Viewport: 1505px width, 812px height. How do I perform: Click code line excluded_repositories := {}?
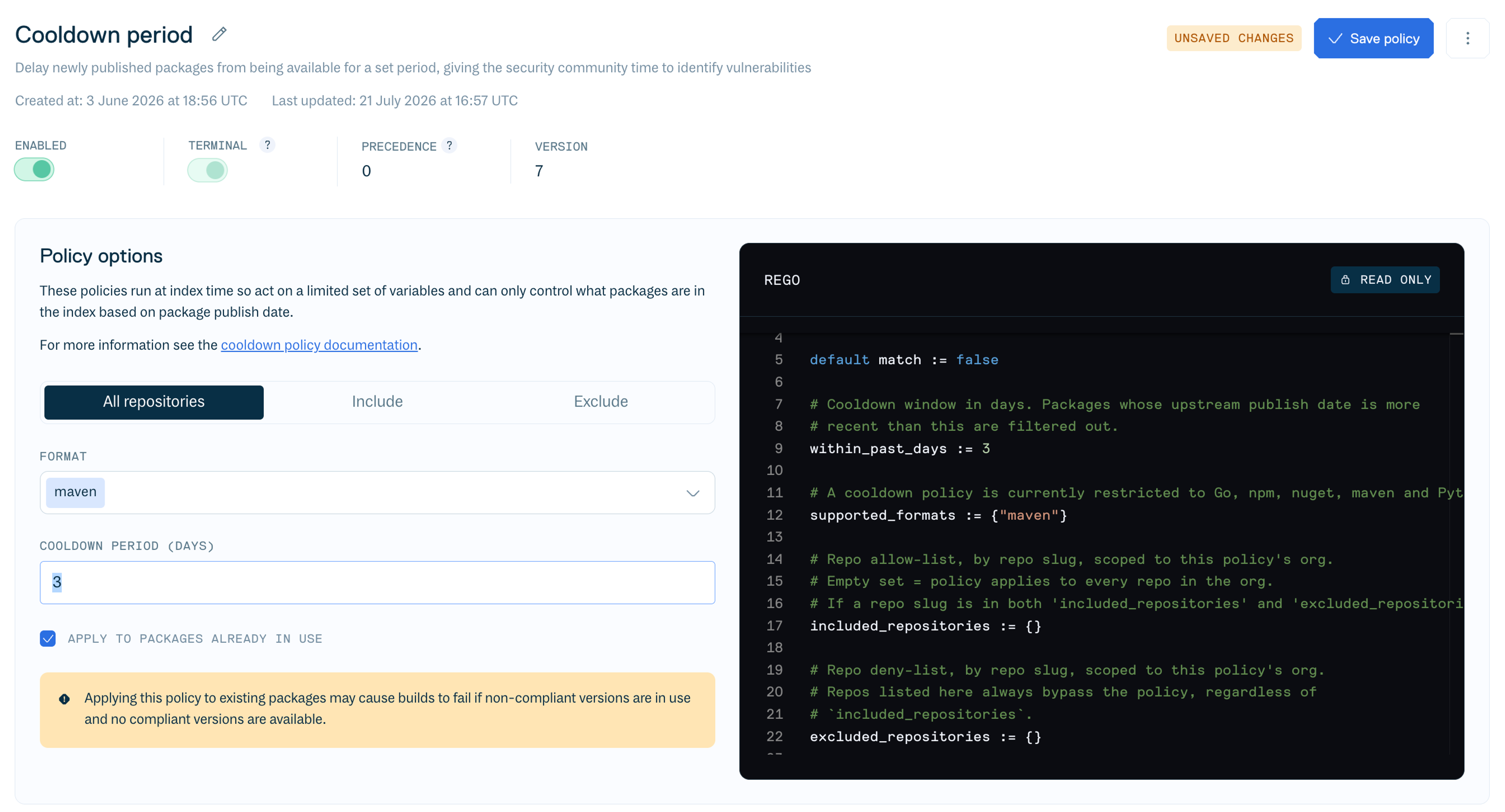click(x=925, y=737)
